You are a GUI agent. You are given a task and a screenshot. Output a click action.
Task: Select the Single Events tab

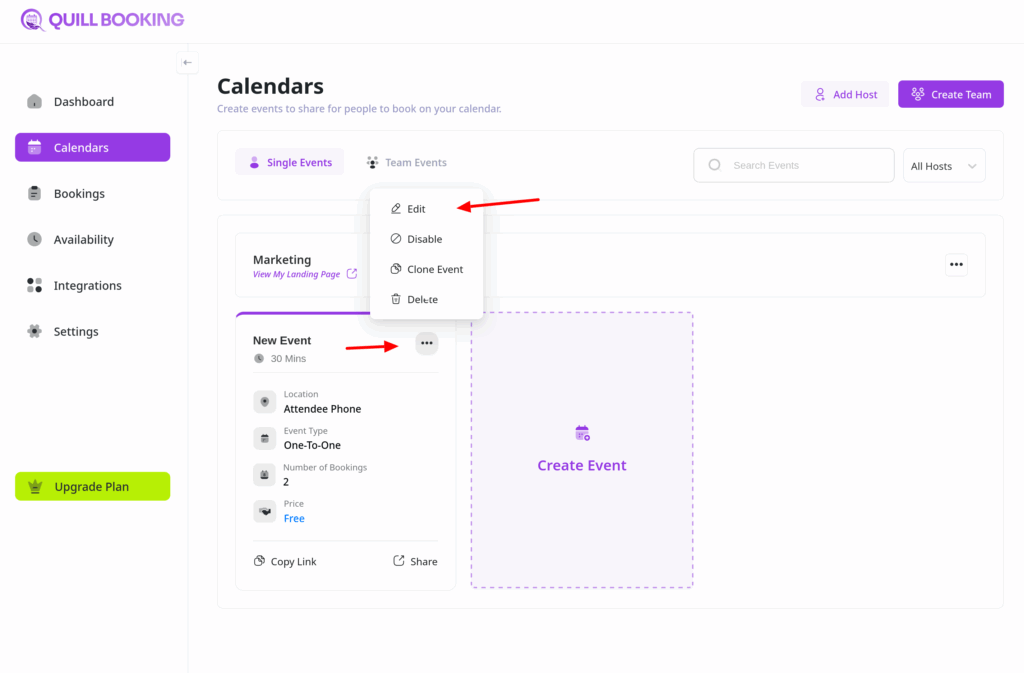coord(290,162)
